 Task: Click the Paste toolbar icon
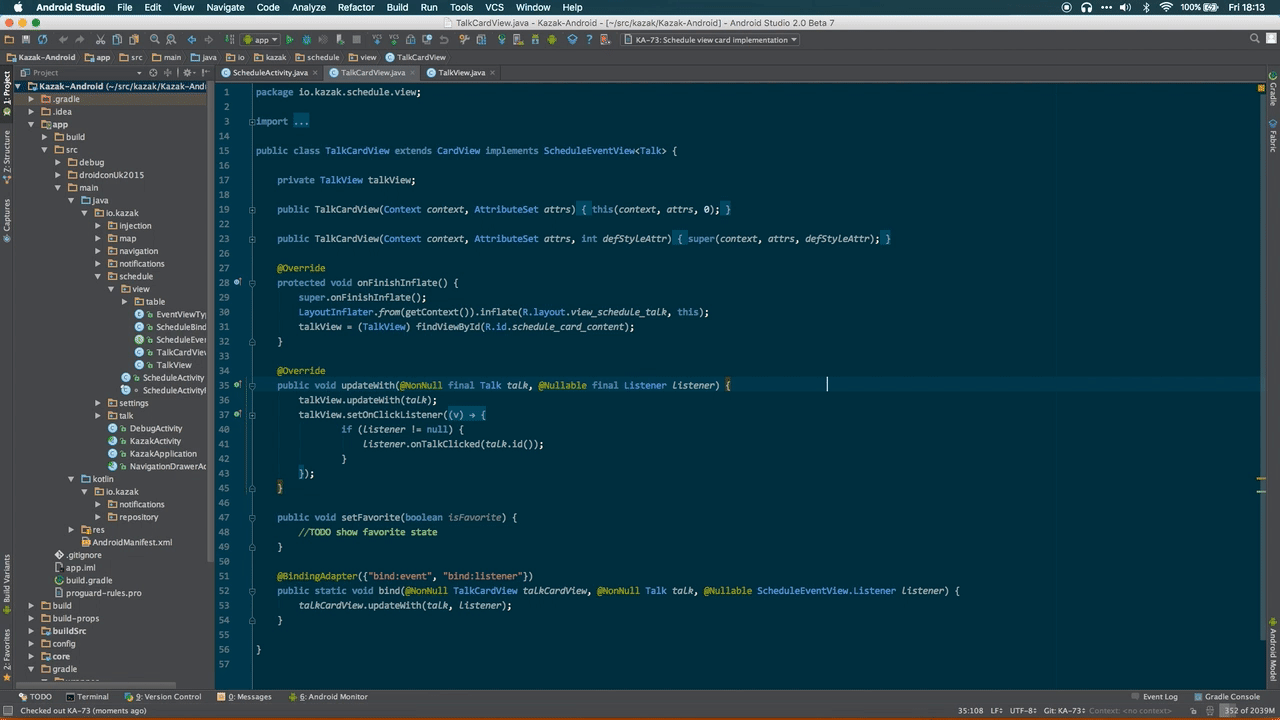[x=133, y=40]
